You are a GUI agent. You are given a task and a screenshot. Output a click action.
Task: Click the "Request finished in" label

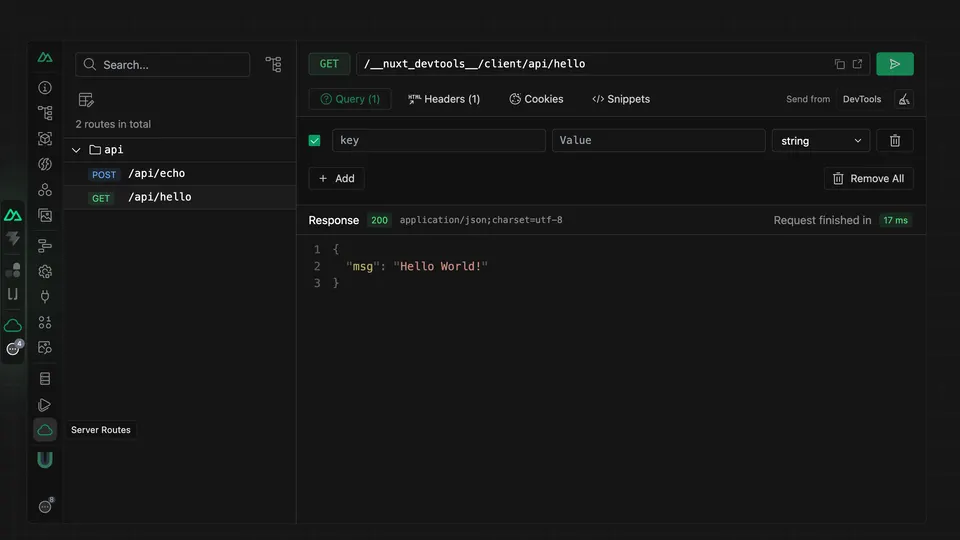822,220
